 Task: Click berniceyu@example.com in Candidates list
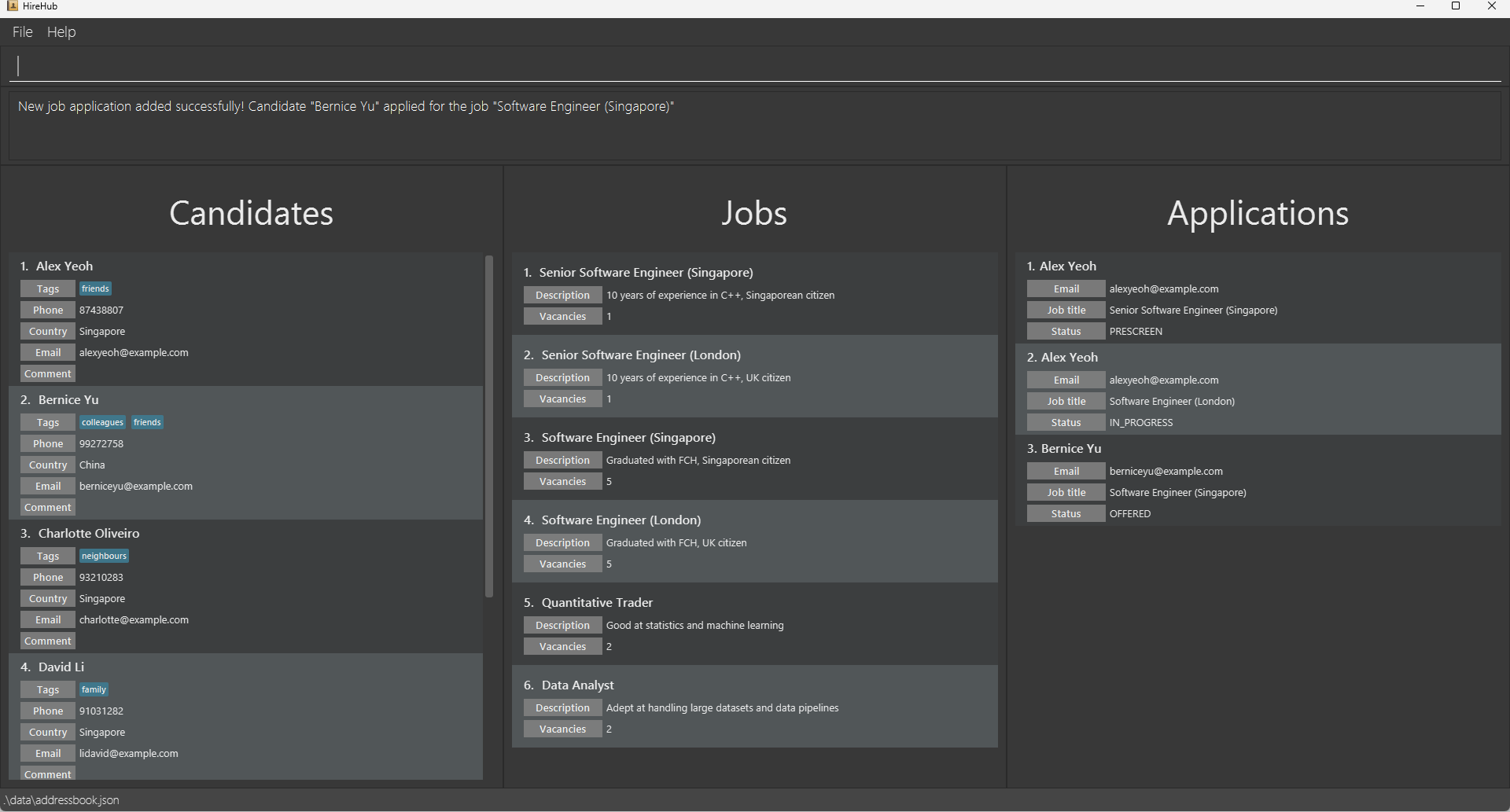[136, 487]
